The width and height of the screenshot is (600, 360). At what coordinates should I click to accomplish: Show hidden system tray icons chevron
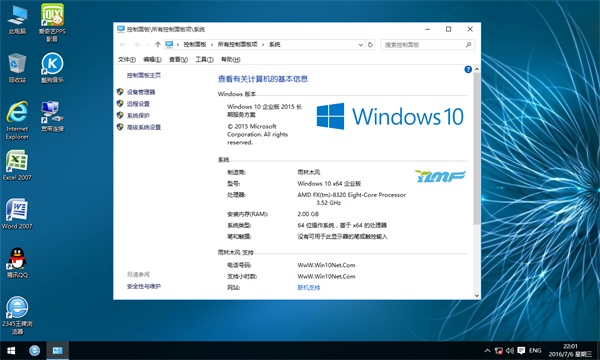coord(487,350)
